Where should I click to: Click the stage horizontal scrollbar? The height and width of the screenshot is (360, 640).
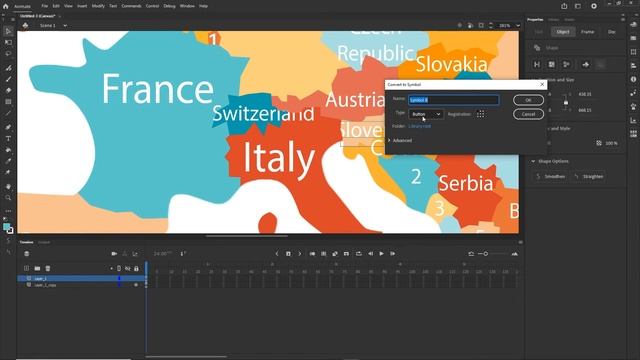tap(246, 236)
